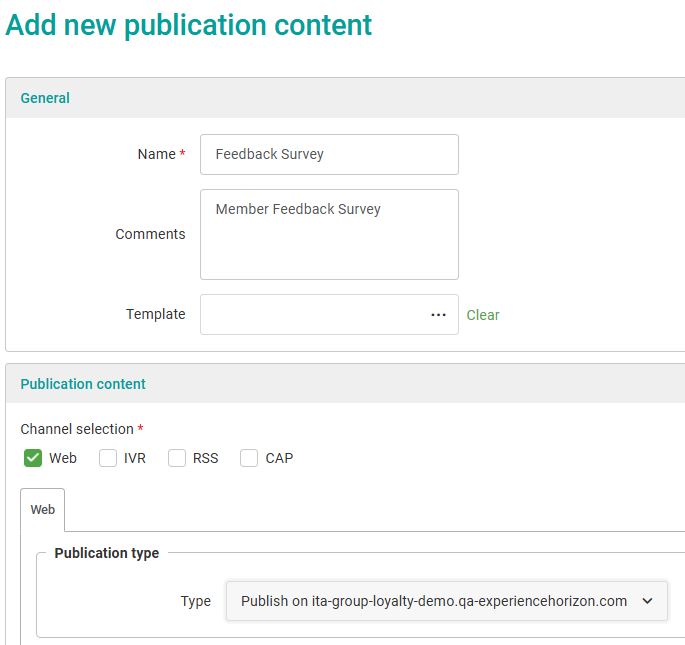Click the IVR checkbox label text
Screen dimensions: 685x645
tap(135, 458)
